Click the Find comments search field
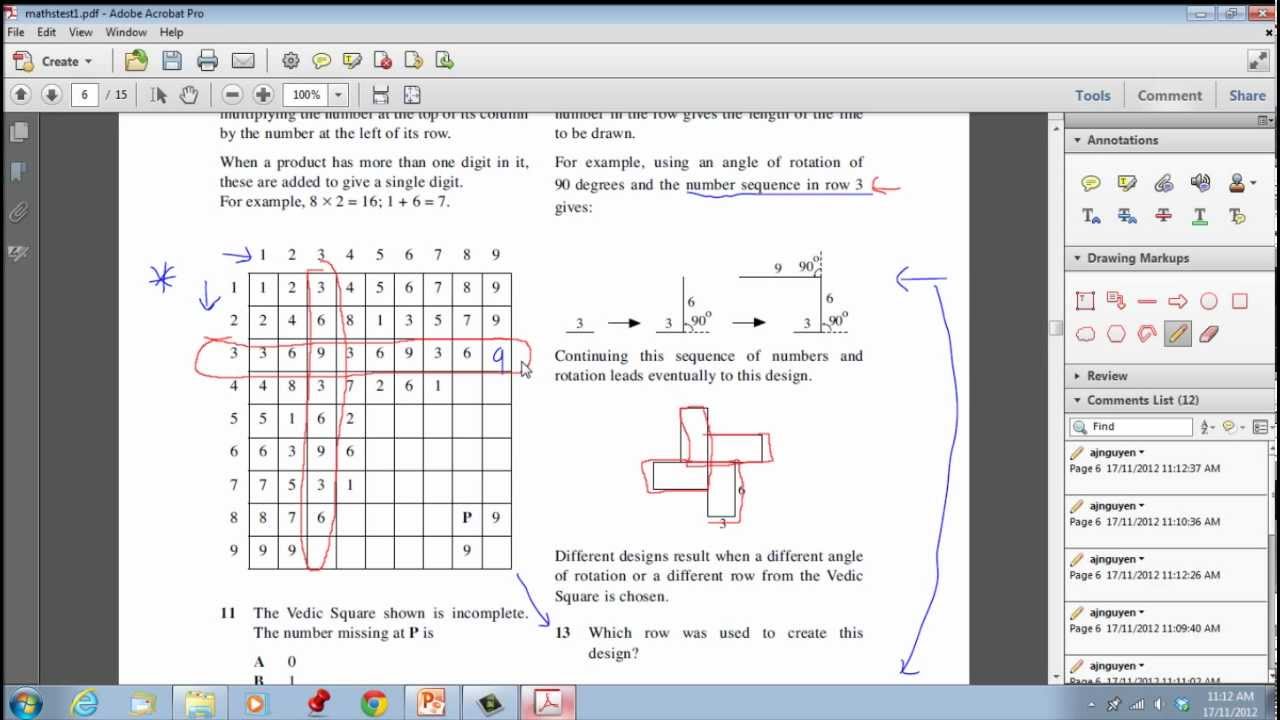This screenshot has height=720, width=1280. 1130,427
